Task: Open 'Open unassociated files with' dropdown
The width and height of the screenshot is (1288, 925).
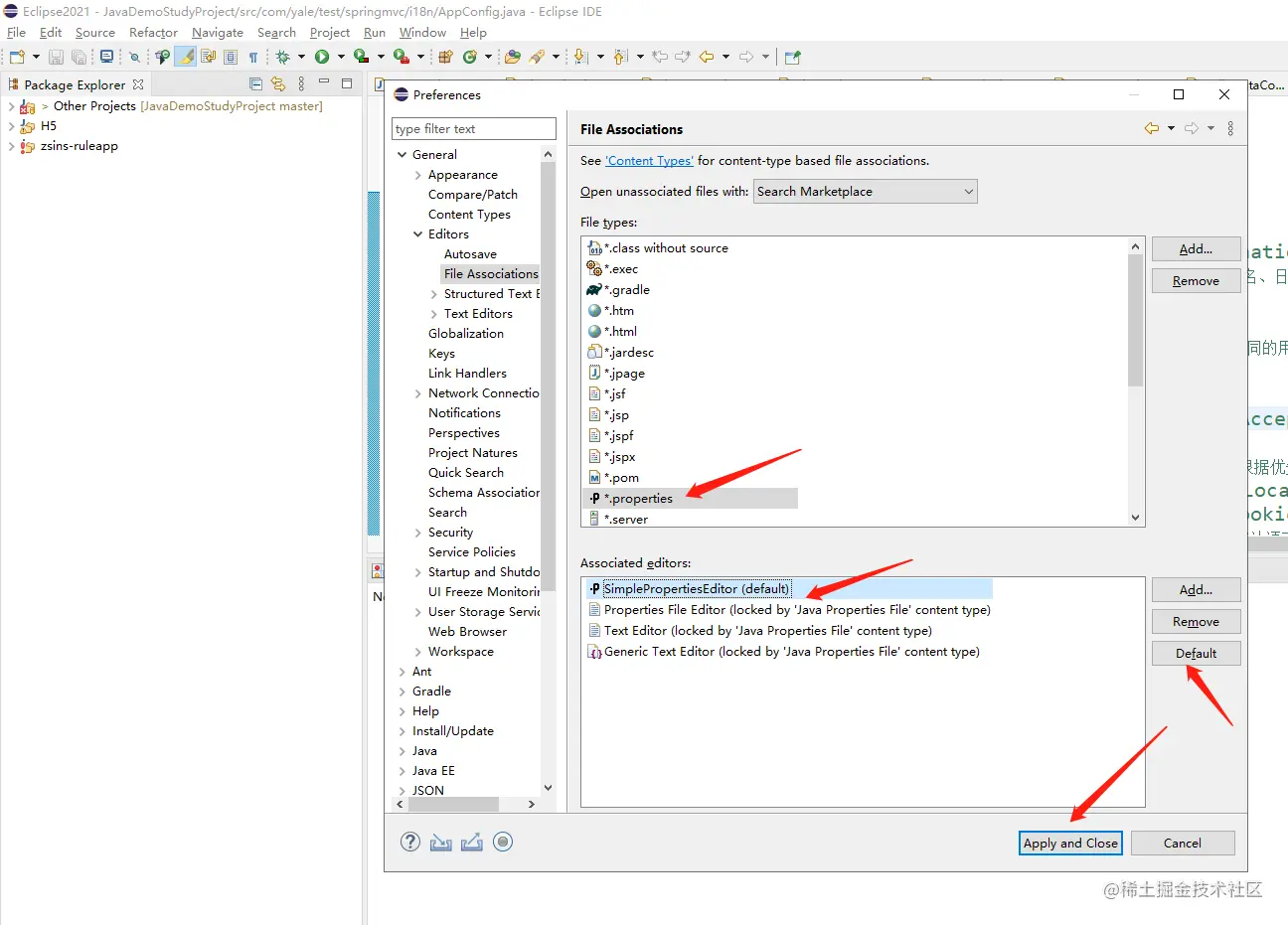Action: [866, 192]
